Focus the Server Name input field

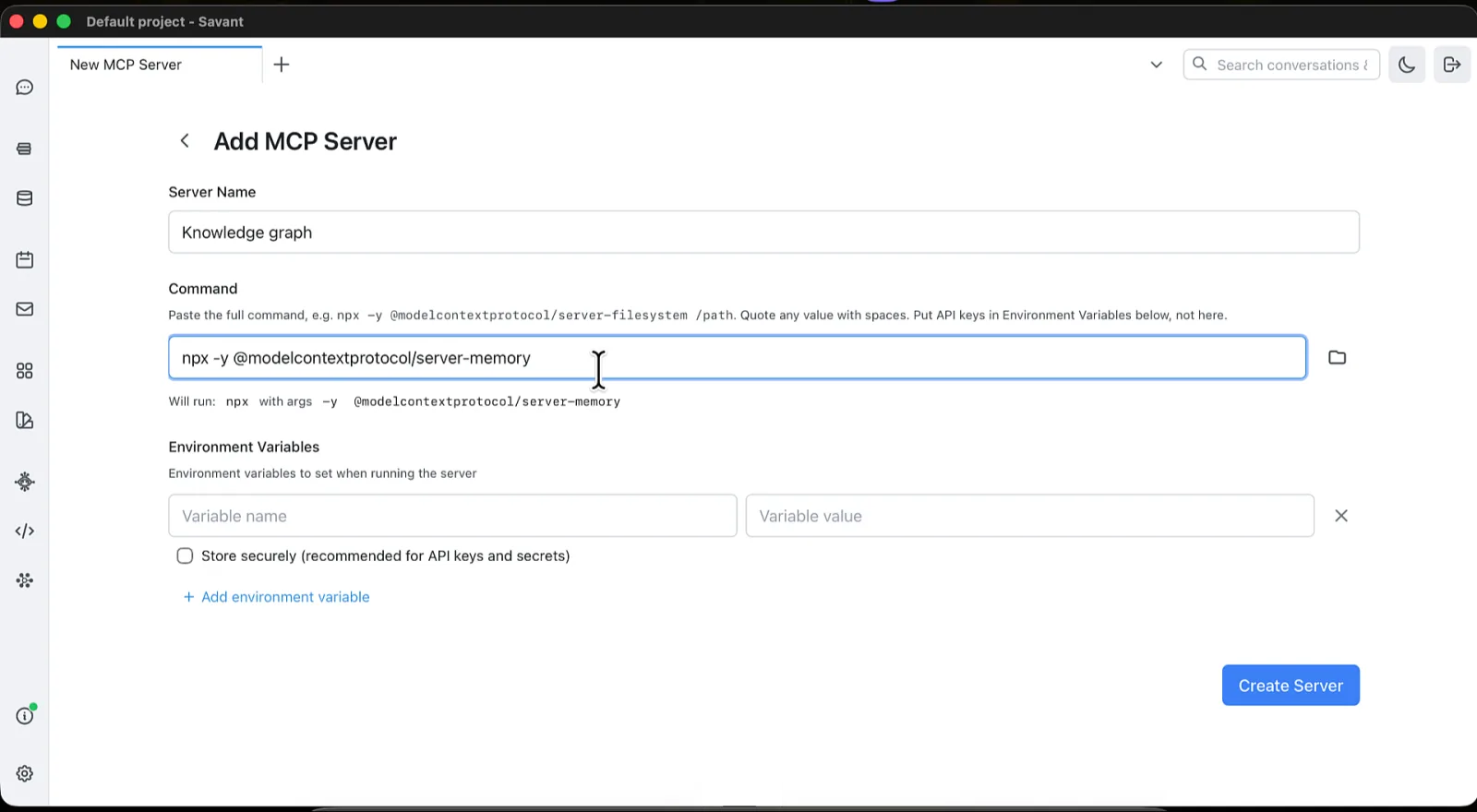pyautogui.click(x=763, y=233)
